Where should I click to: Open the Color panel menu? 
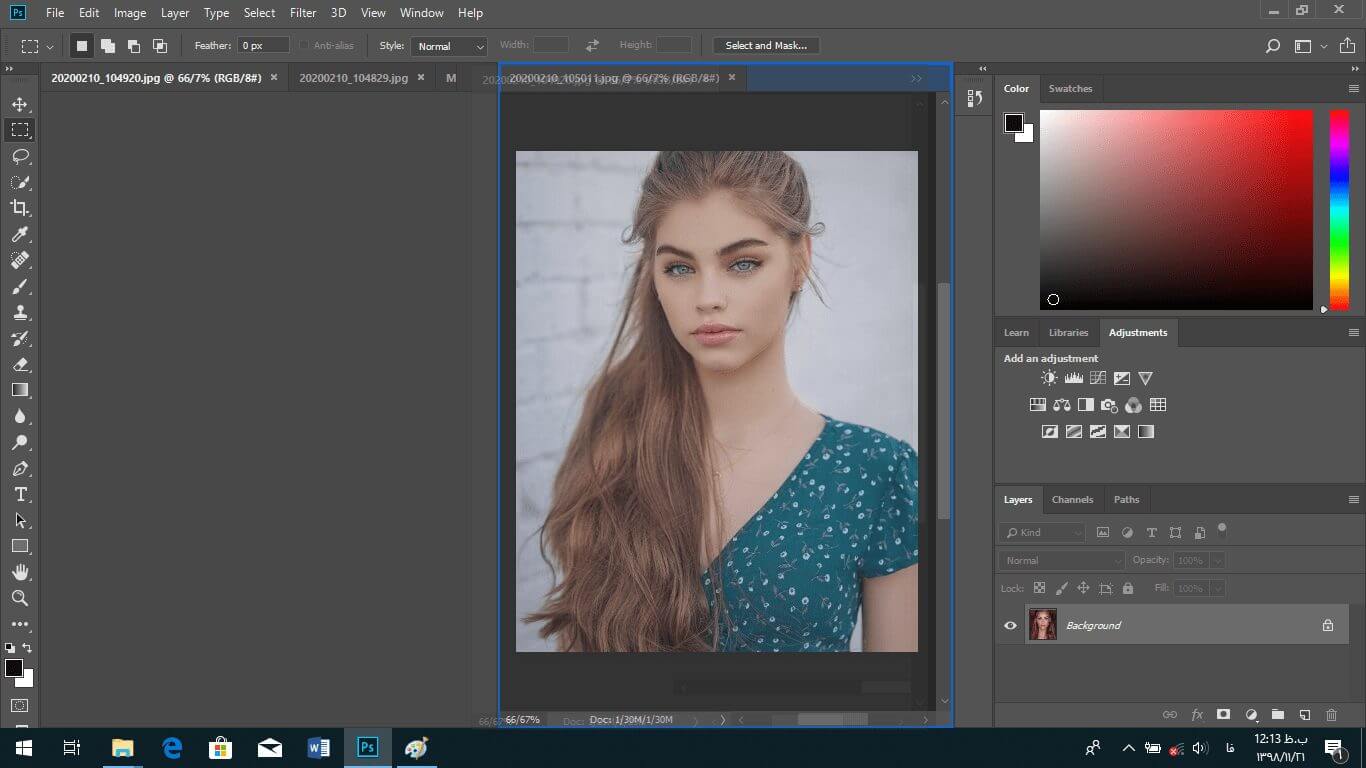tap(1354, 88)
